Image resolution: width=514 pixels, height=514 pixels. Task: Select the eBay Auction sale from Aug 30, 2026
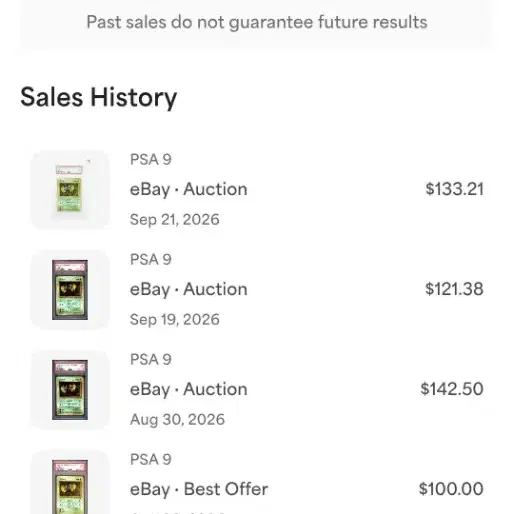(x=257, y=389)
